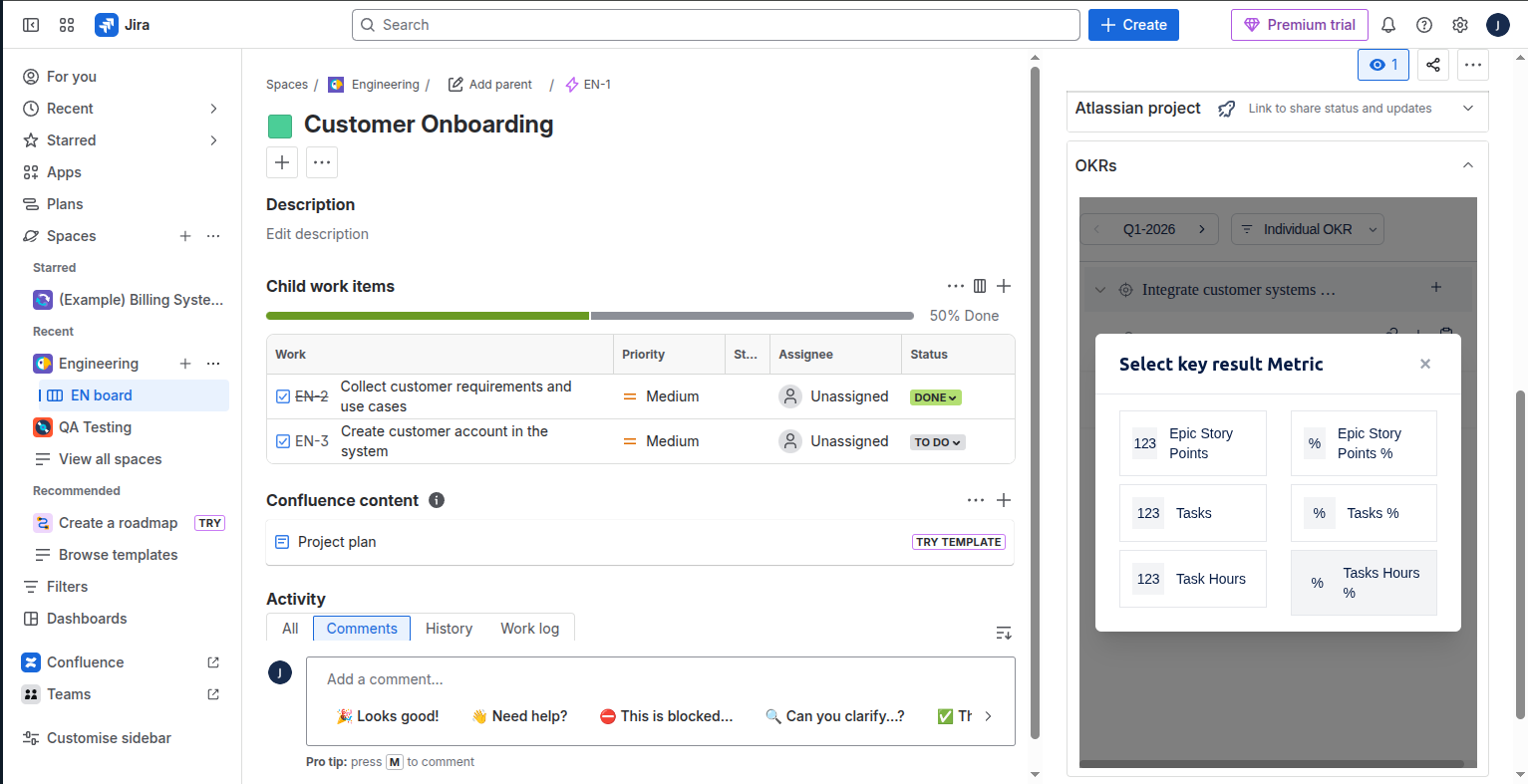
Task: Open the DONE status dropdown for EN-2
Action: 936,397
